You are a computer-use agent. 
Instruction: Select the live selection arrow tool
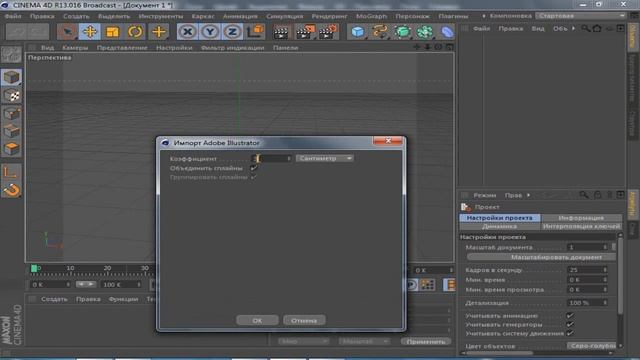click(67, 32)
